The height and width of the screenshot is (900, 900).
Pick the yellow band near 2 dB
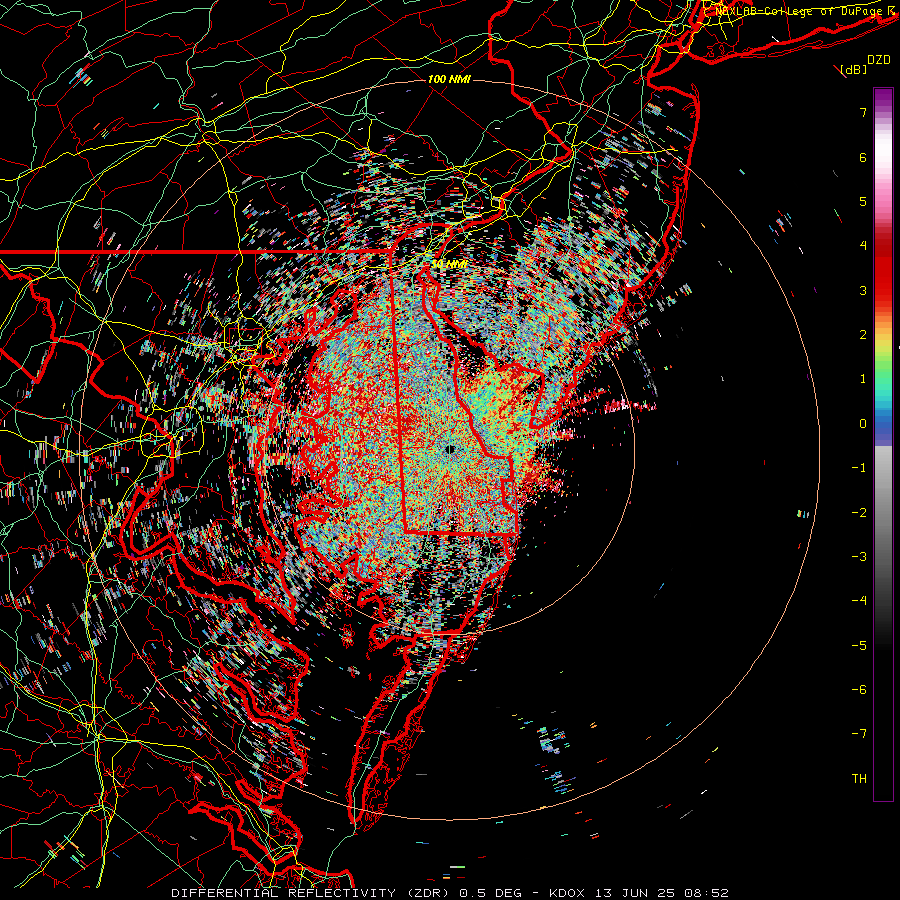[883, 339]
